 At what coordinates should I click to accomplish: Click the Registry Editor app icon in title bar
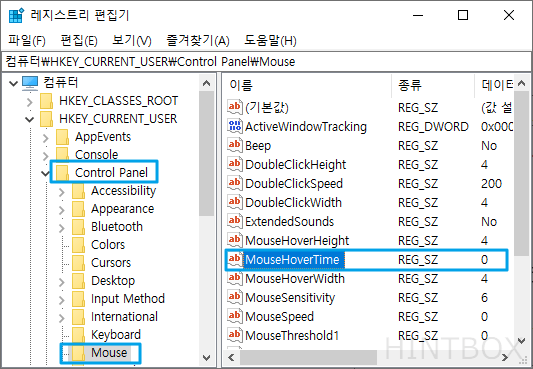click(16, 16)
